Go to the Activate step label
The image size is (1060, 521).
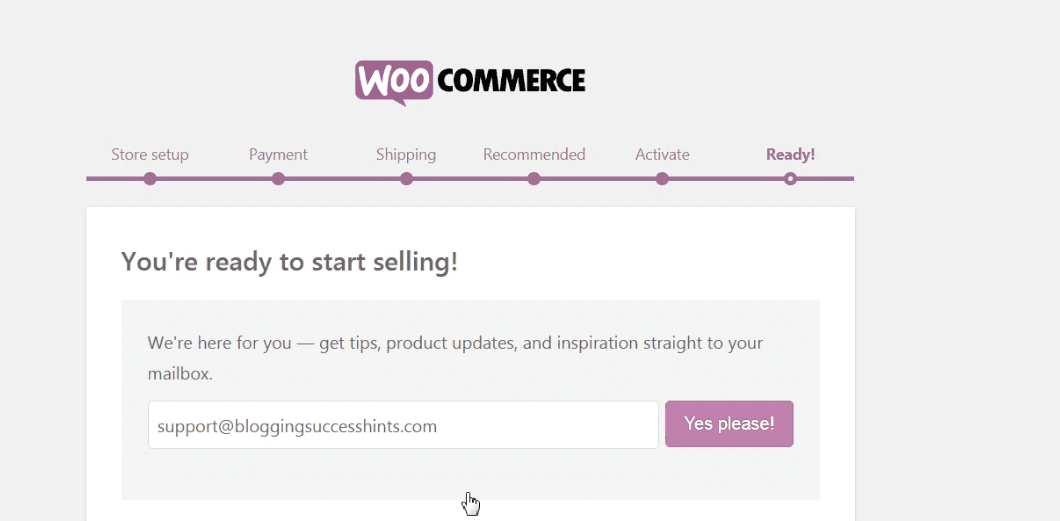[x=662, y=155]
